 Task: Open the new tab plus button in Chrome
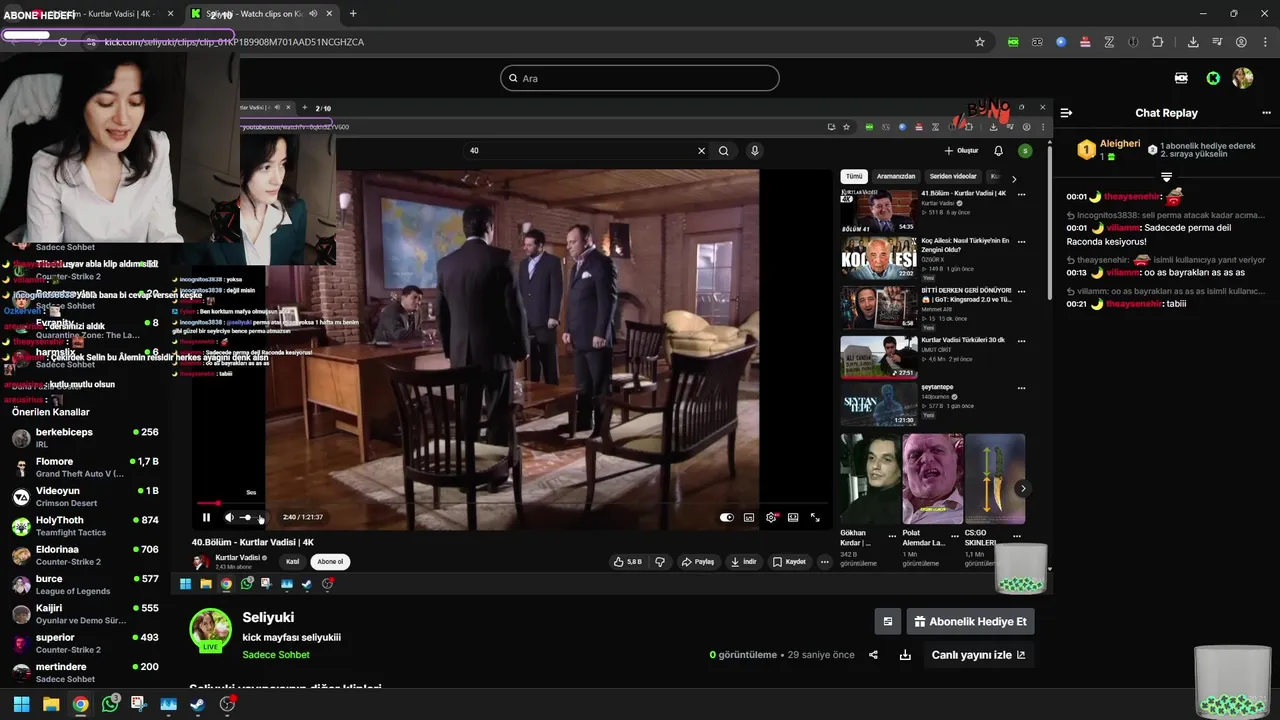(x=353, y=14)
